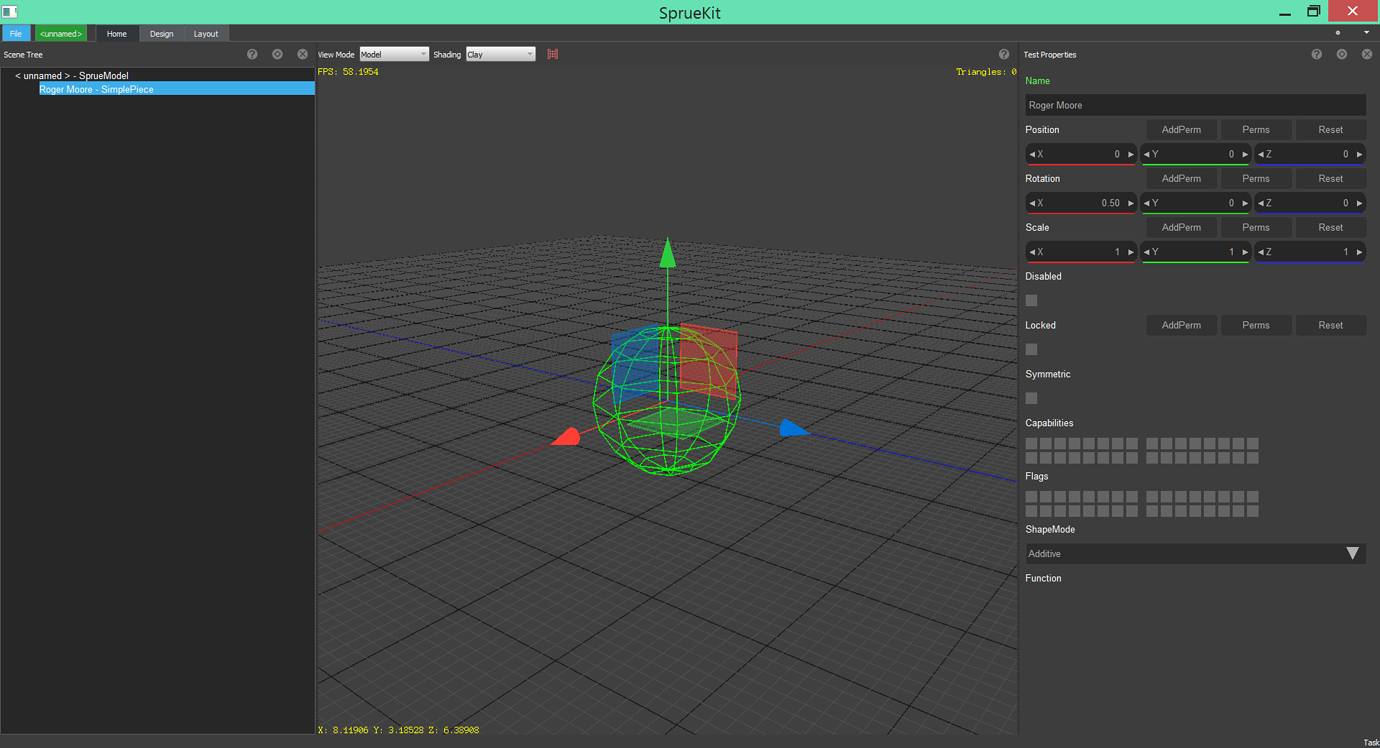Reset the Scale values
The width and height of the screenshot is (1380, 748).
click(x=1330, y=228)
